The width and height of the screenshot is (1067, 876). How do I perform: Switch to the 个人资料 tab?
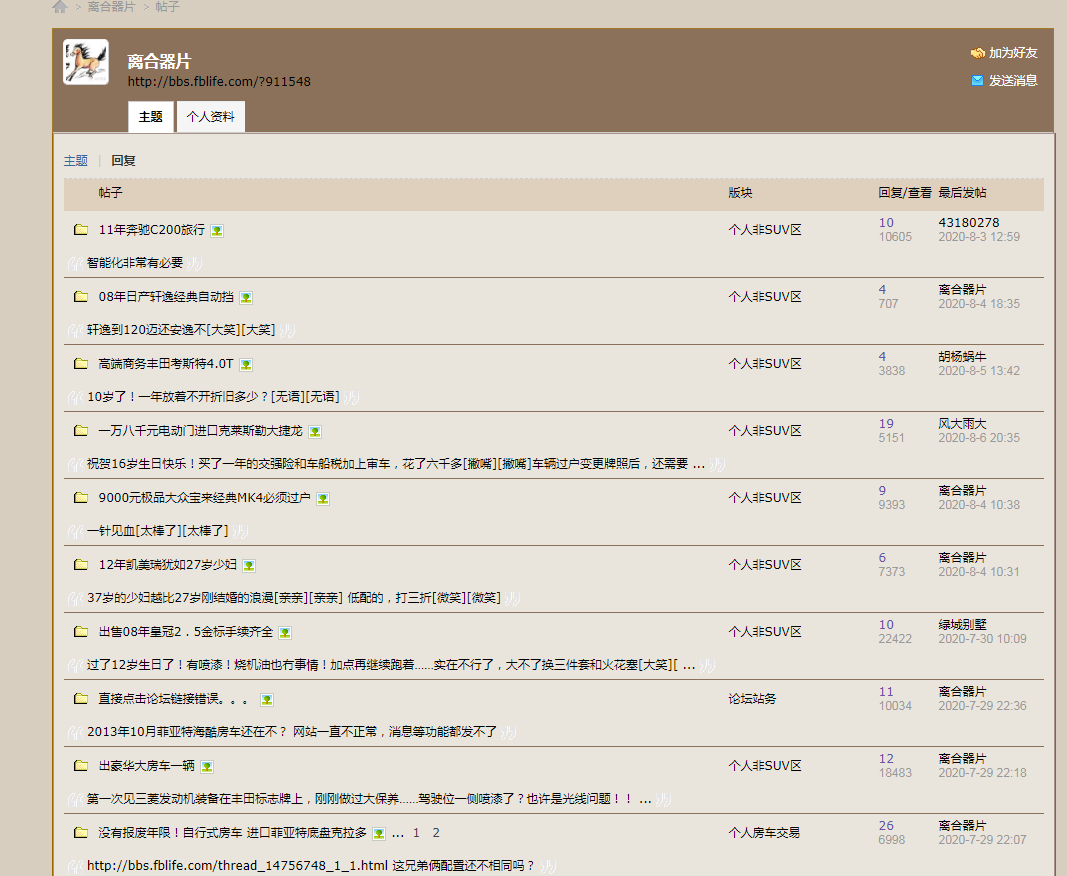[210, 117]
